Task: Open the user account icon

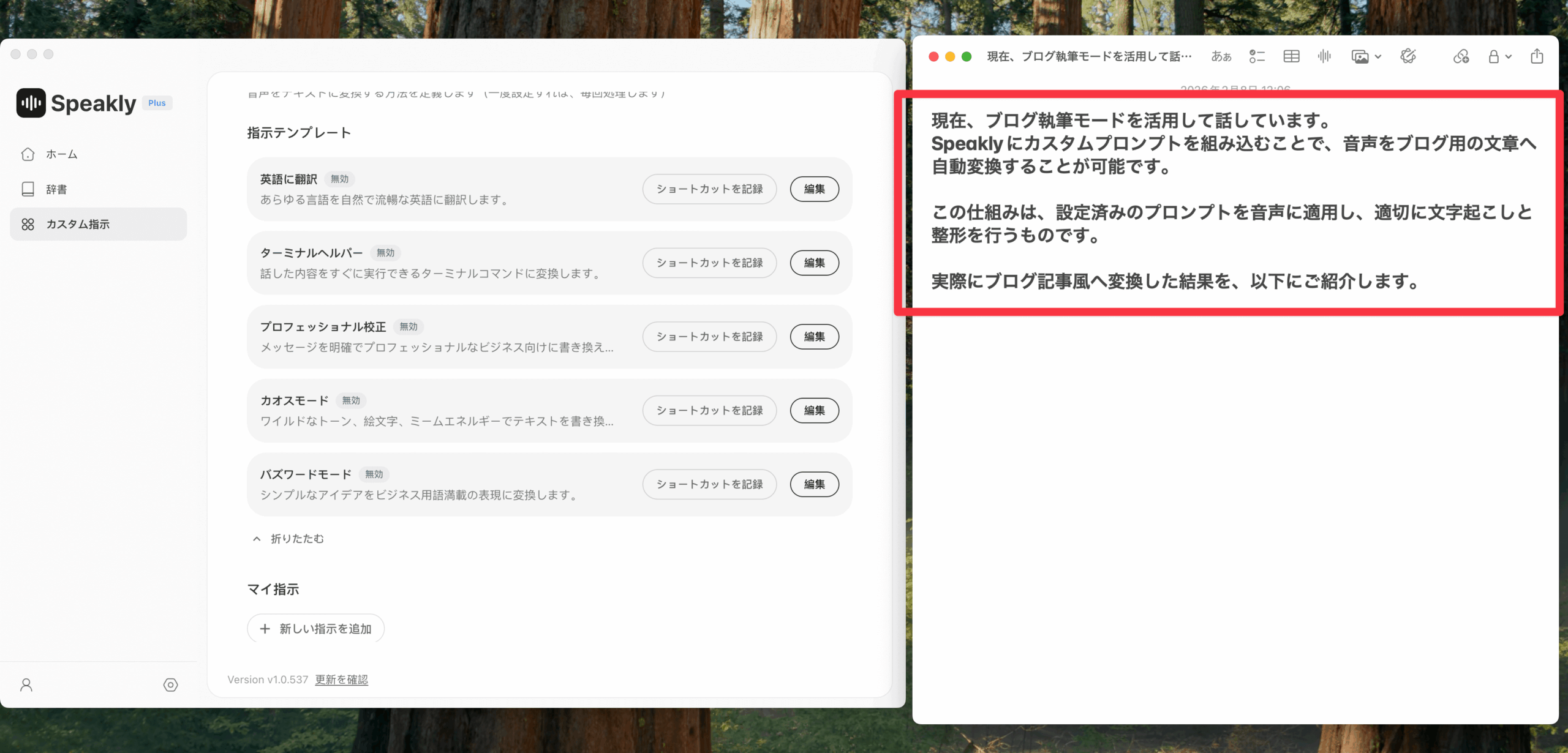Action: coord(26,684)
